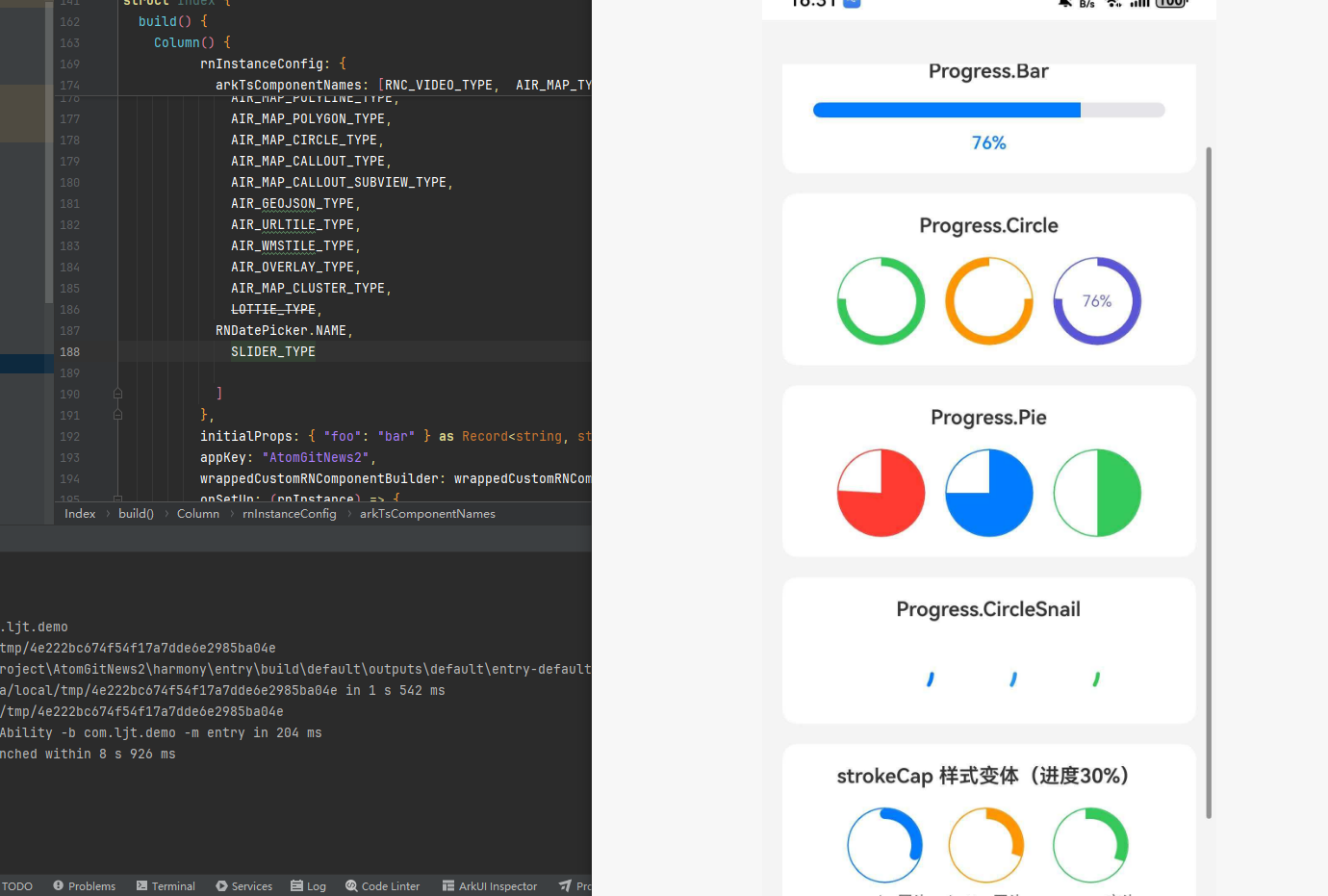
Task: Click AIR_MAP_CLUSTER_TYPE in the editor
Action: 308,288
